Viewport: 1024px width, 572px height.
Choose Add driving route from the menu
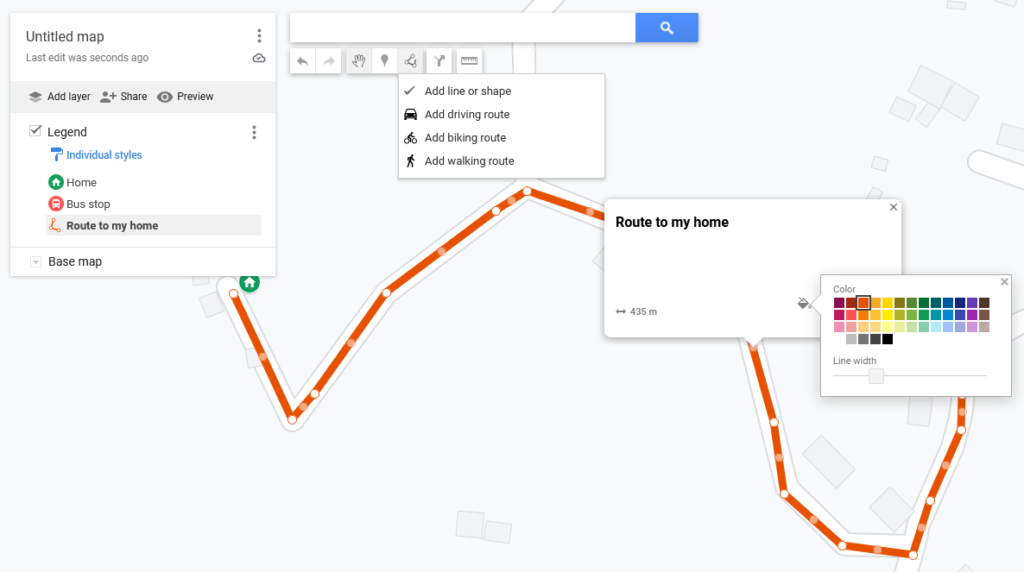tap(467, 114)
